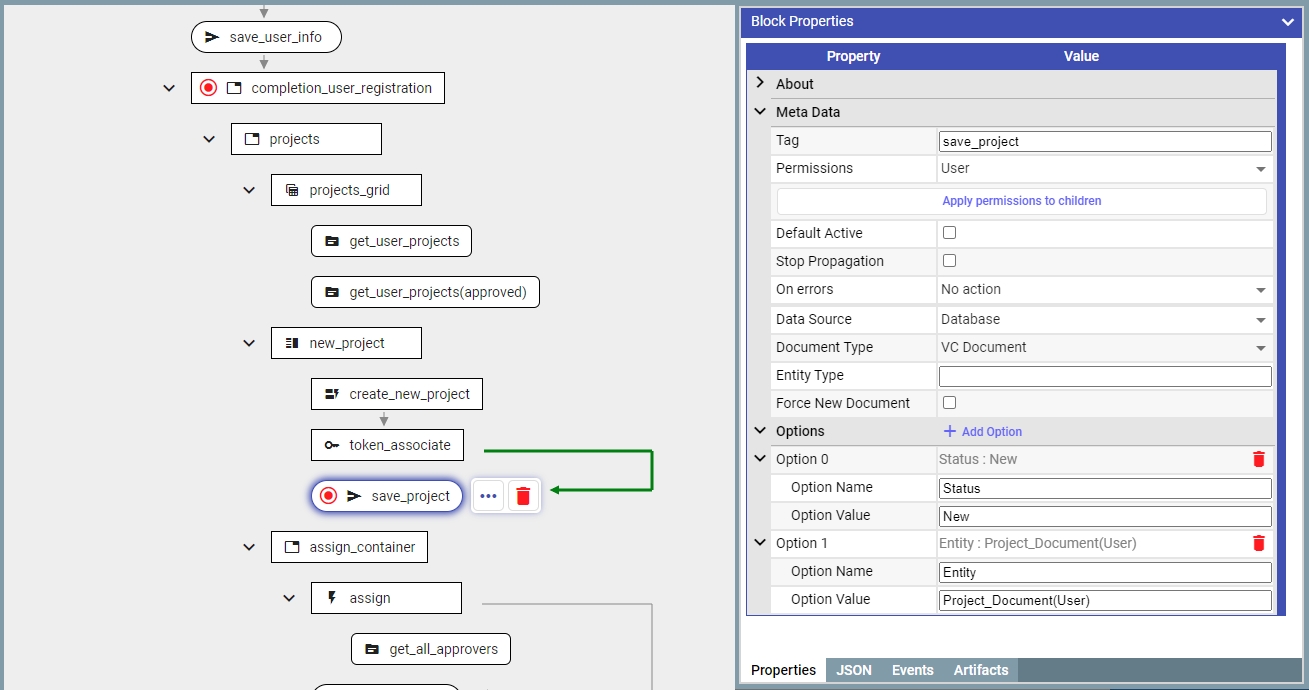The width and height of the screenshot is (1309, 690).
Task: Collapse the completion_user_registration tree node
Action: (169, 88)
